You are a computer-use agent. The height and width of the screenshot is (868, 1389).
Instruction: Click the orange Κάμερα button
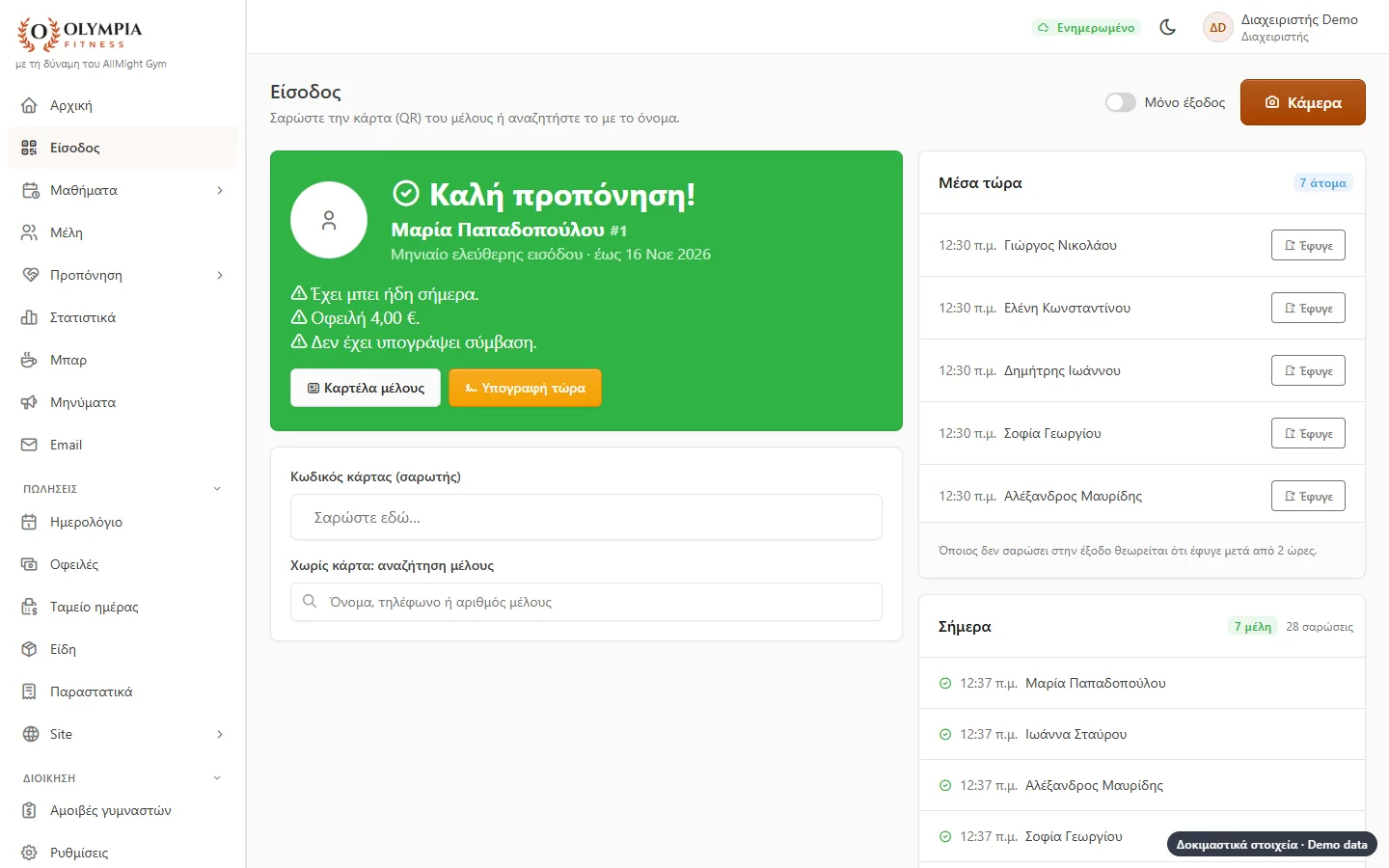point(1302,102)
